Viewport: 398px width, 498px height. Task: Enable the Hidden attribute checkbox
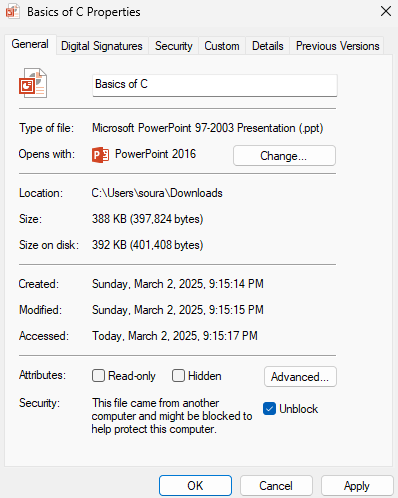pos(178,376)
